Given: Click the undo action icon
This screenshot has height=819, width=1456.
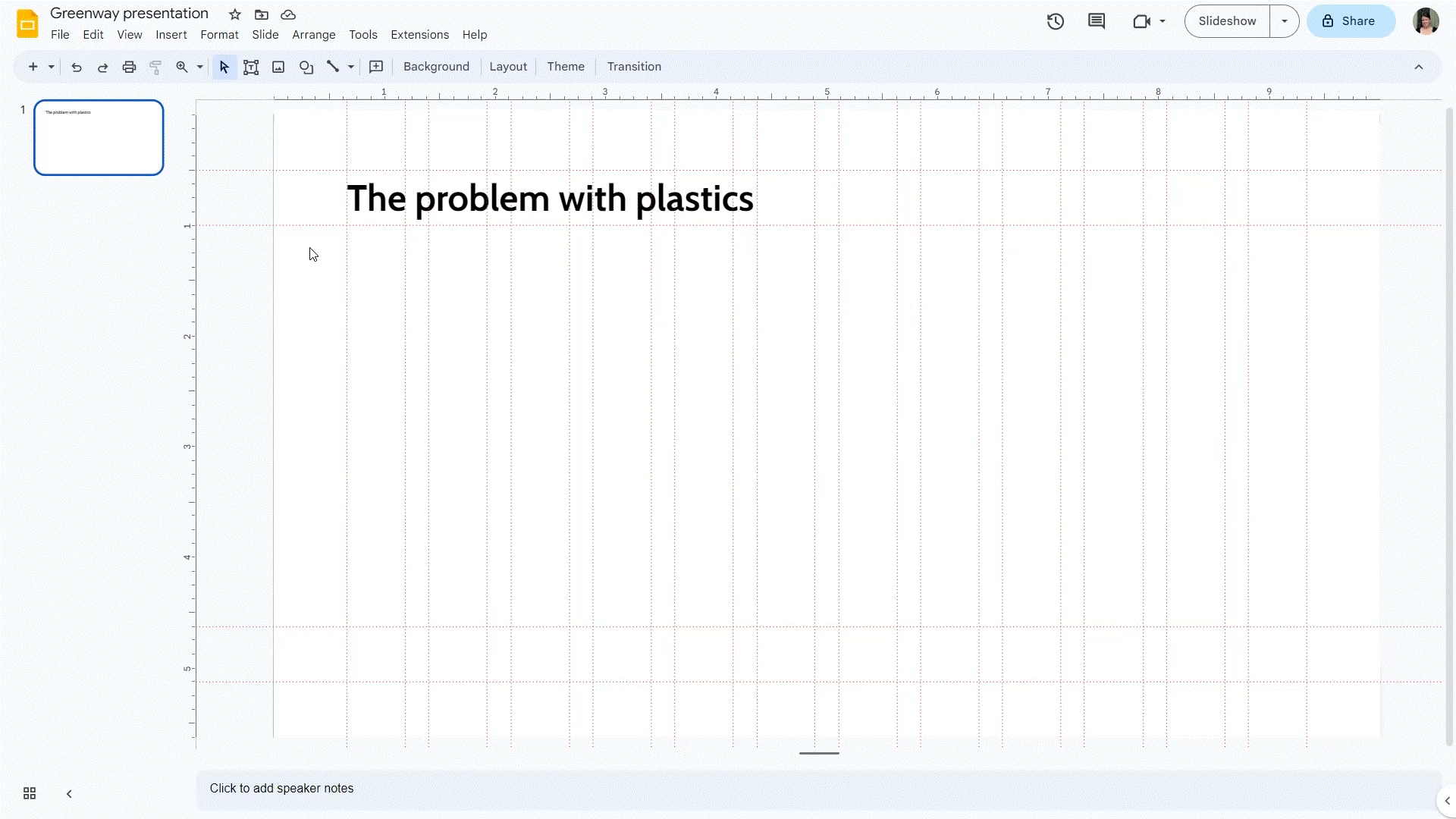Looking at the screenshot, I should (x=77, y=67).
